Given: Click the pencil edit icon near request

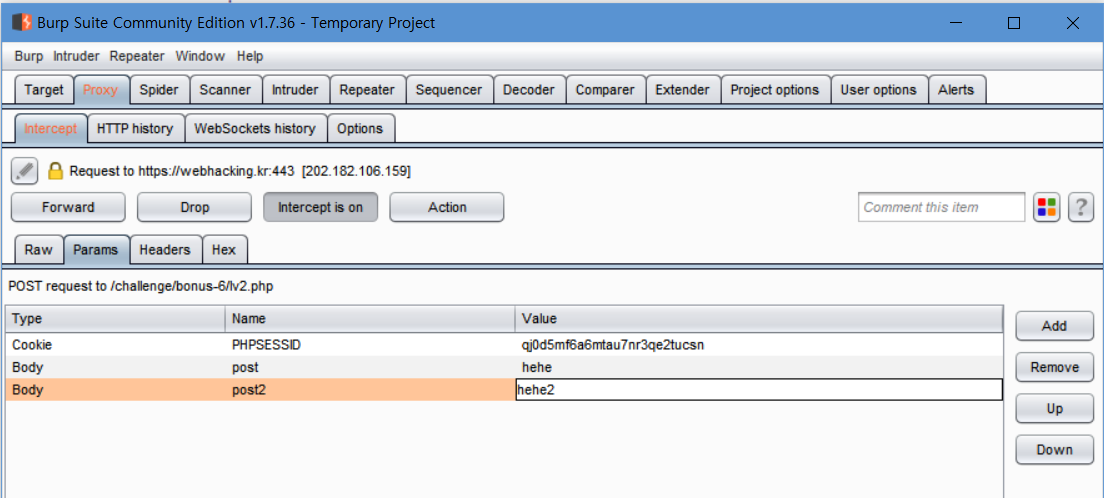Looking at the screenshot, I should click(25, 170).
